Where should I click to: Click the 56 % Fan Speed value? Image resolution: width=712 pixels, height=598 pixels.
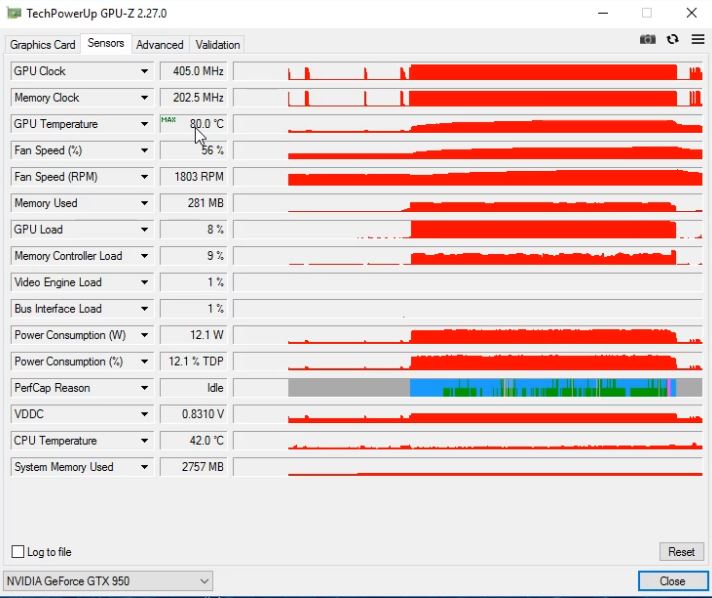point(193,150)
